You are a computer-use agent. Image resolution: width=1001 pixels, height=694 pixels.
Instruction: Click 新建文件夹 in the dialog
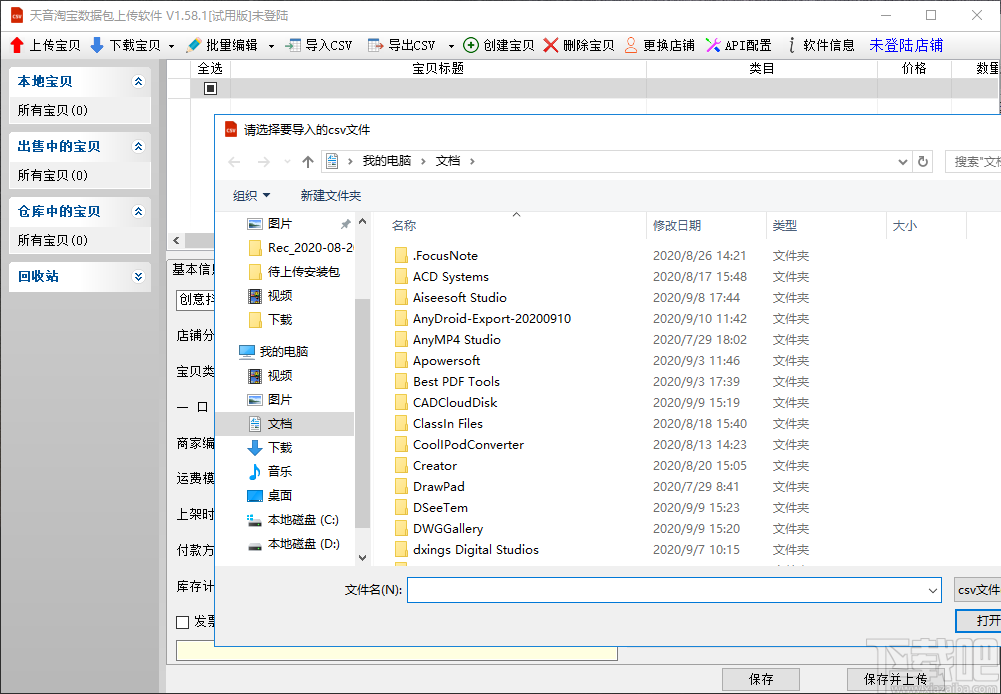[x=331, y=195]
